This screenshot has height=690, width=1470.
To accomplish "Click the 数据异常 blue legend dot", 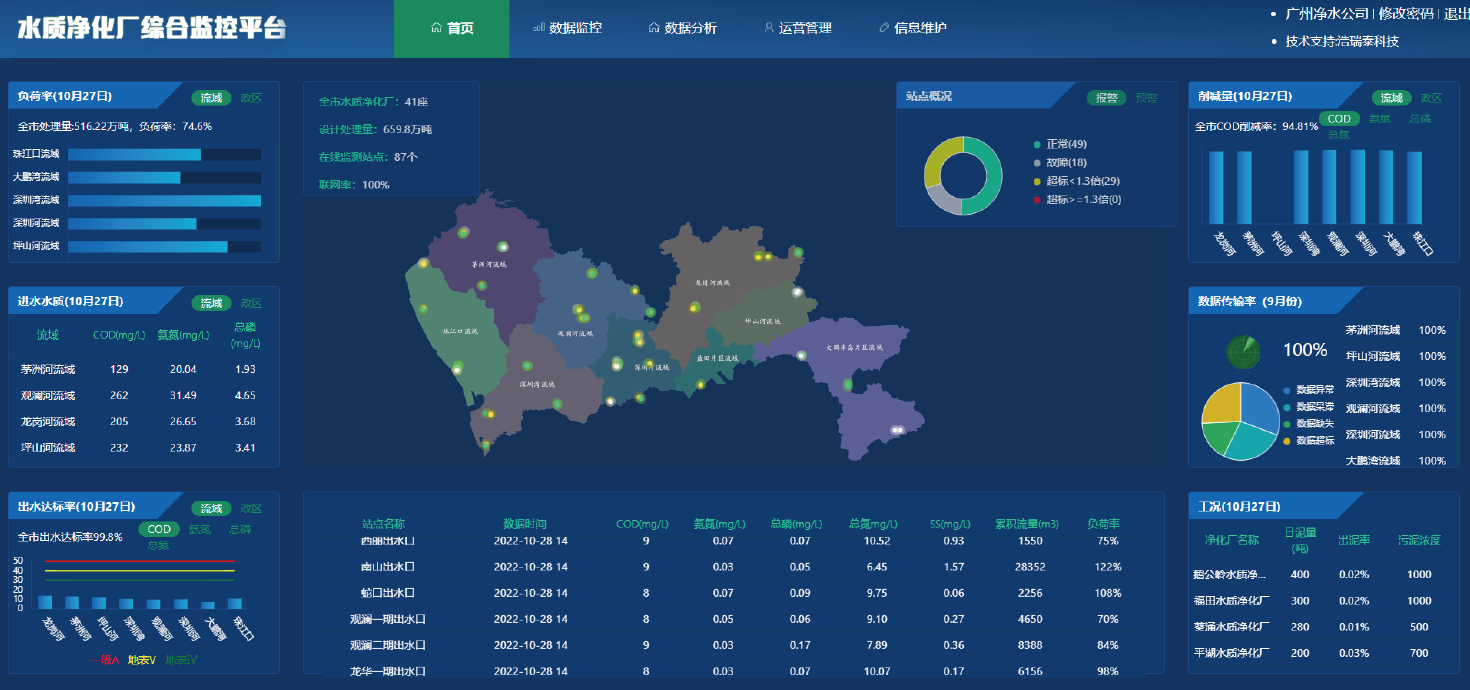I will pyautogui.click(x=1286, y=389).
